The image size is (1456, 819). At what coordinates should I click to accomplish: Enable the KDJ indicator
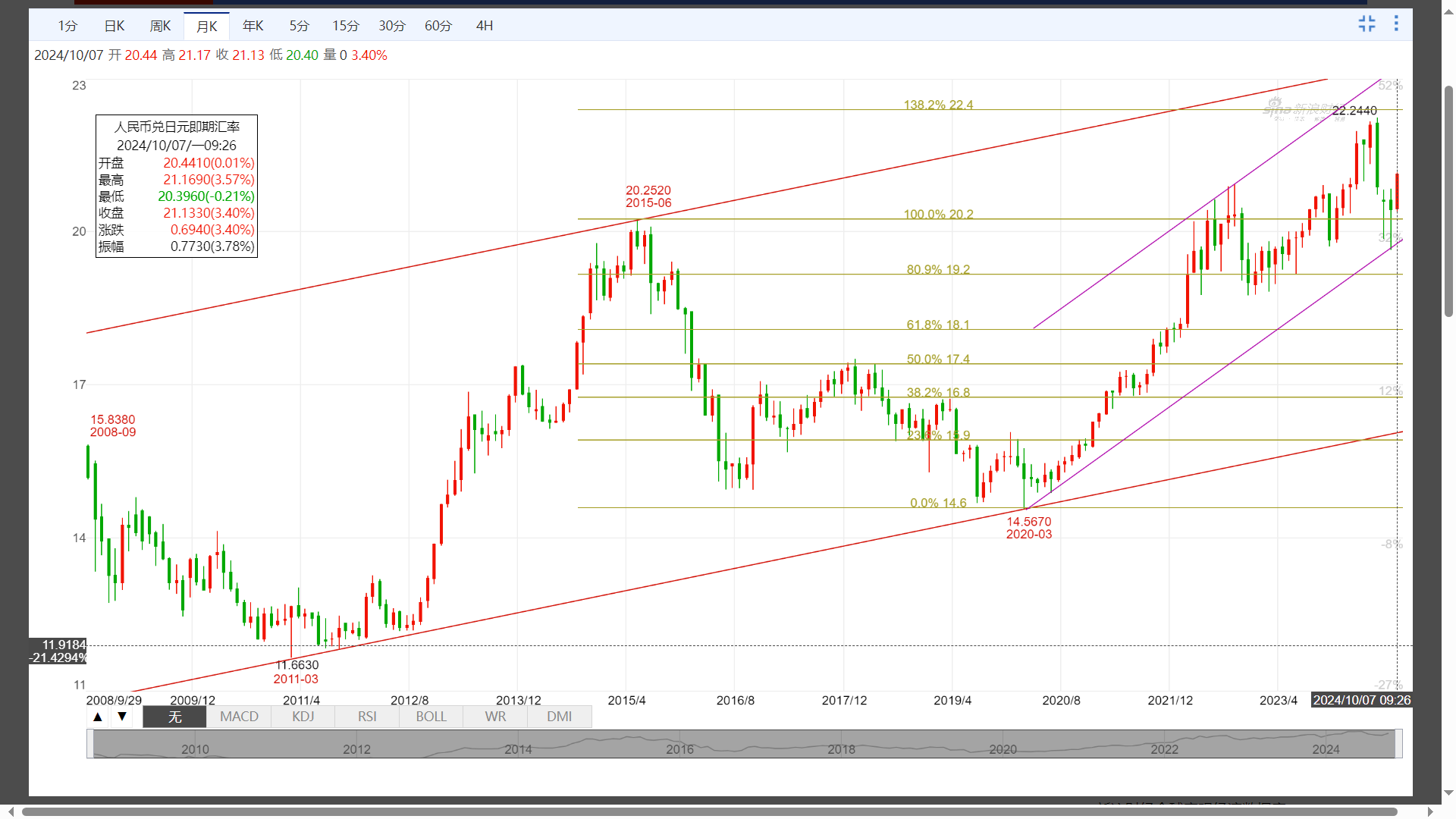(x=303, y=717)
